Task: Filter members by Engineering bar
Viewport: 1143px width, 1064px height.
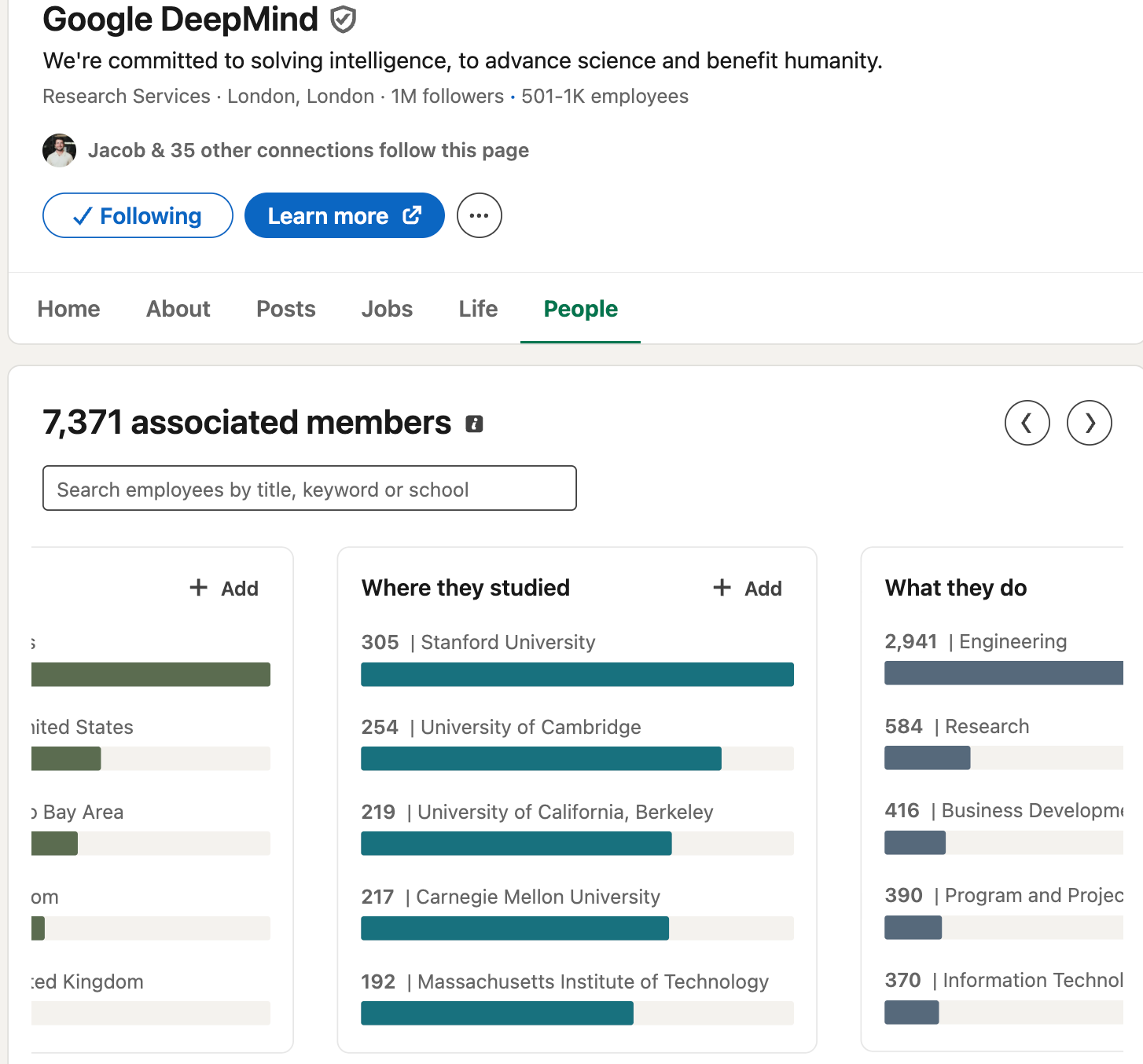Action: 1004,673
